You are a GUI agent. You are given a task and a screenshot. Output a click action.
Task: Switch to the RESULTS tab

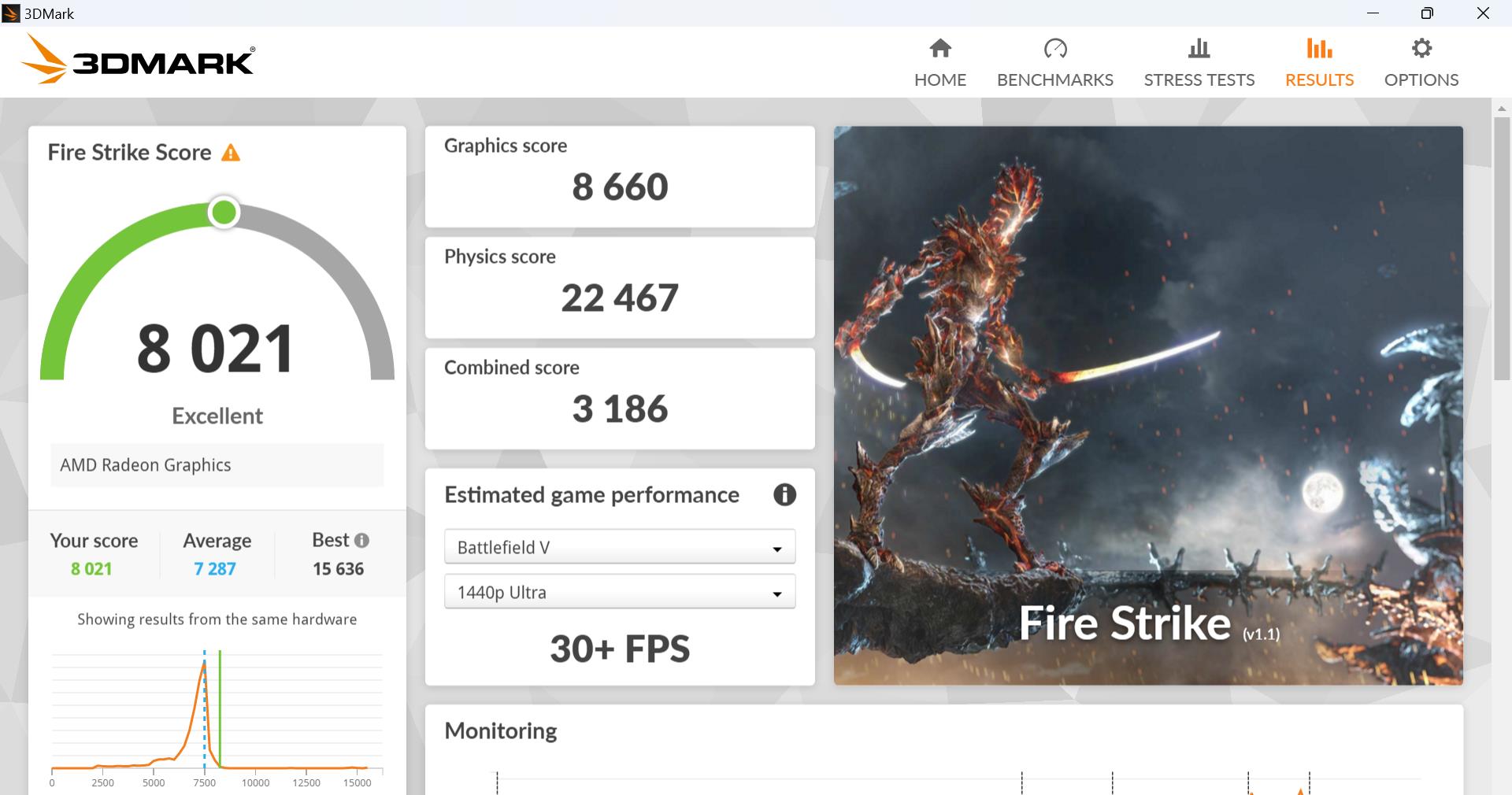coord(1318,79)
